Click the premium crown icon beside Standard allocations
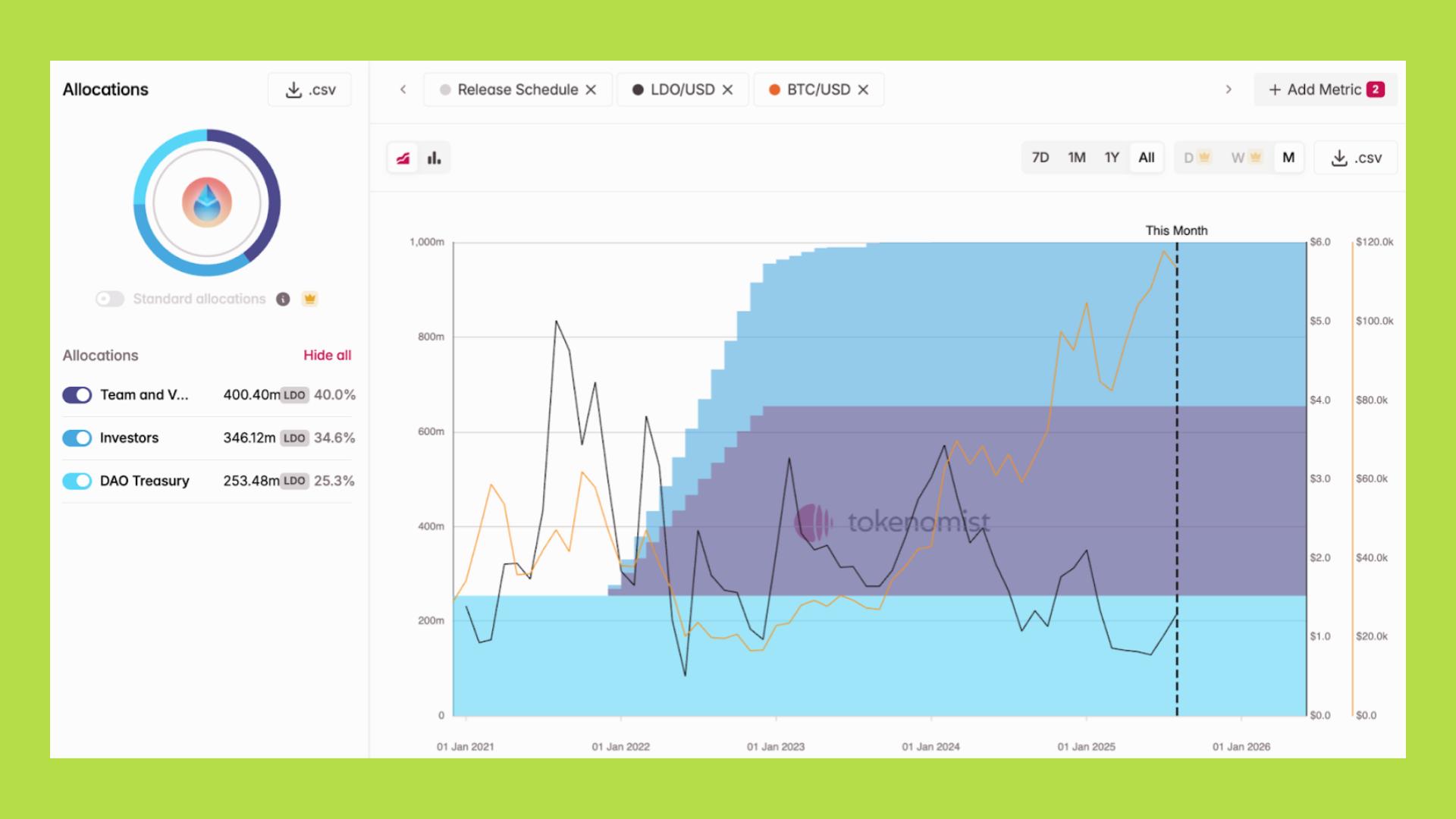Screen dimensions: 1456x819 click(x=309, y=299)
